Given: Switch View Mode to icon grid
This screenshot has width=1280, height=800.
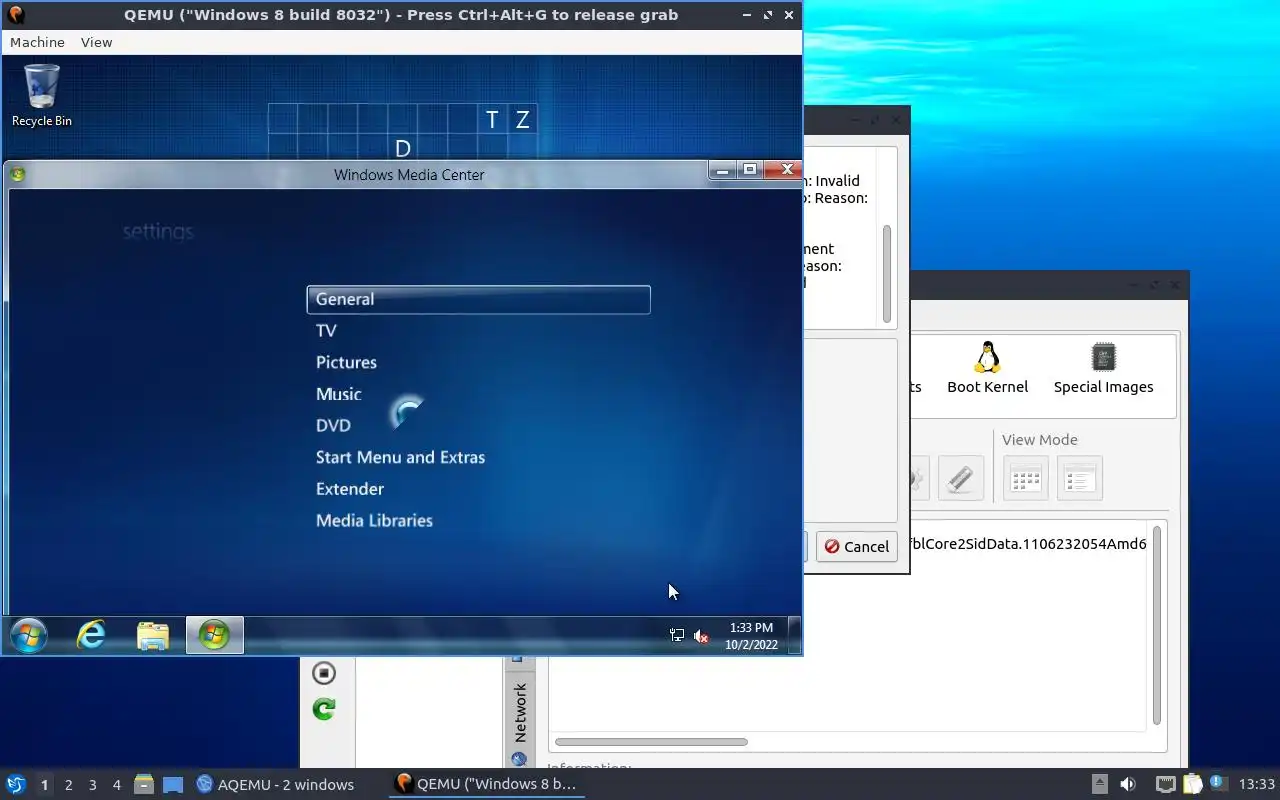Looking at the screenshot, I should coord(1026,479).
